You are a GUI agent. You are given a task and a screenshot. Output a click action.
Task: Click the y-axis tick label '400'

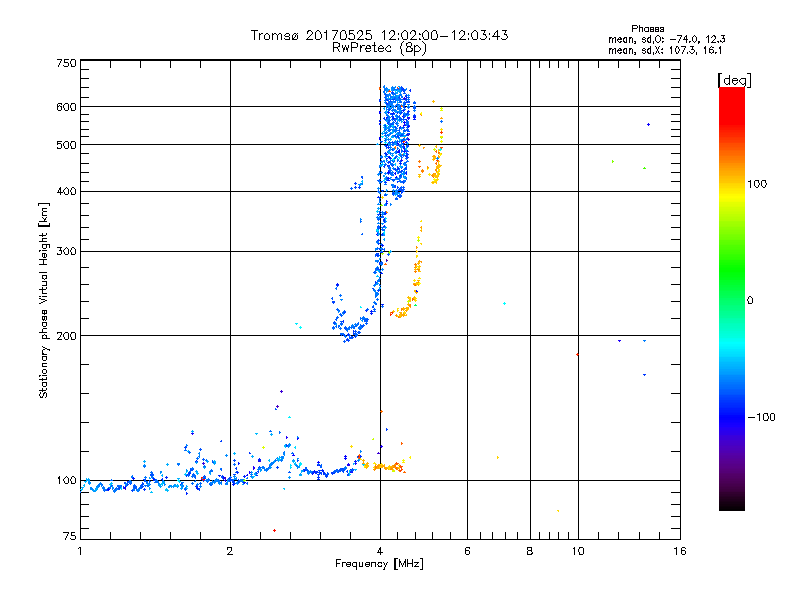coord(66,191)
